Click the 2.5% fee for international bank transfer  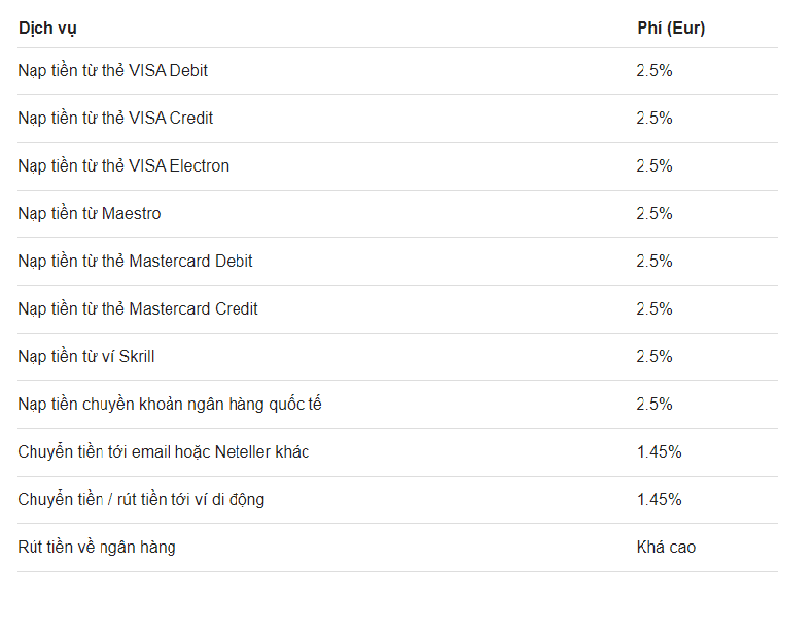point(654,404)
